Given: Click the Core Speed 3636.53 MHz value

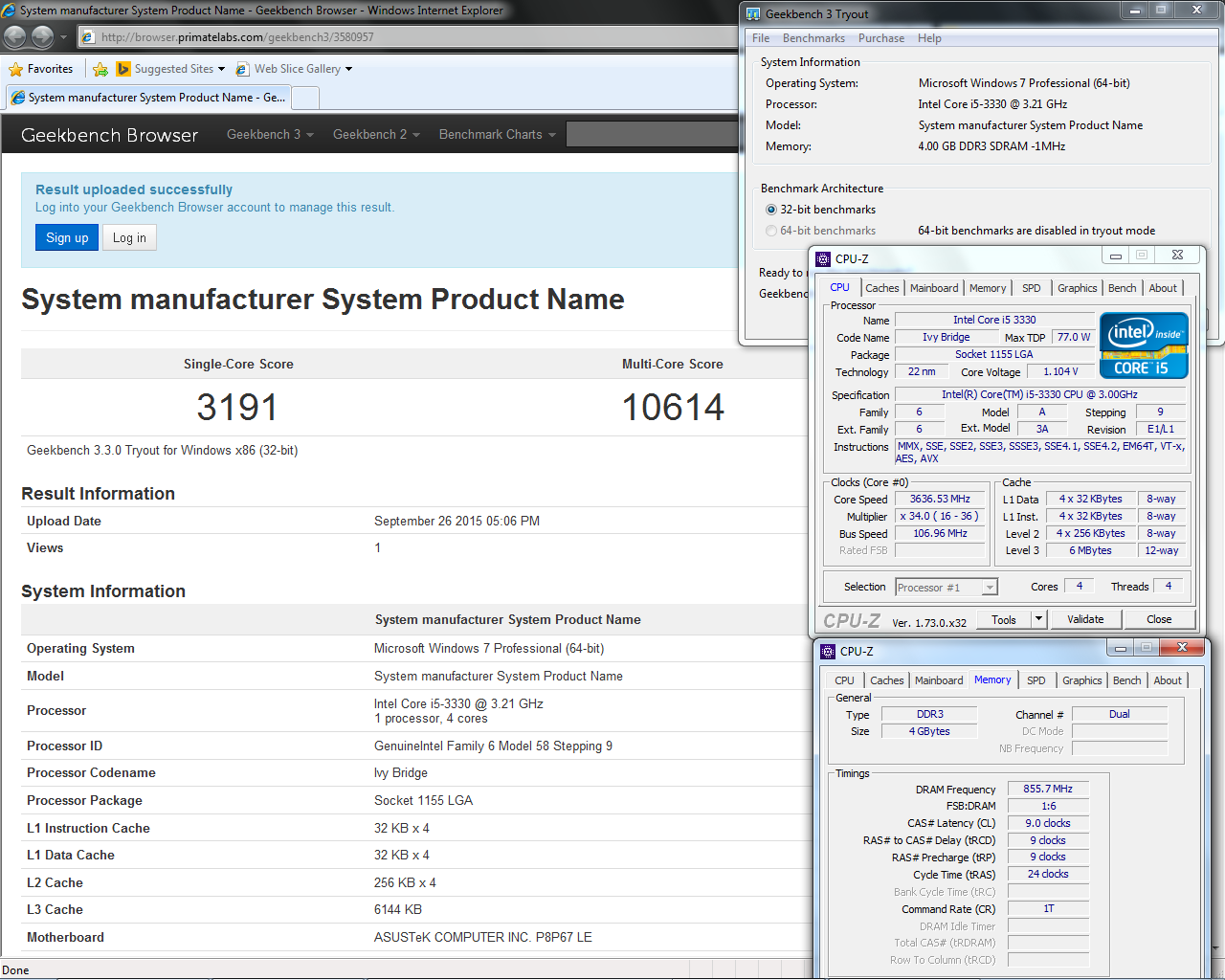Looking at the screenshot, I should [940, 500].
